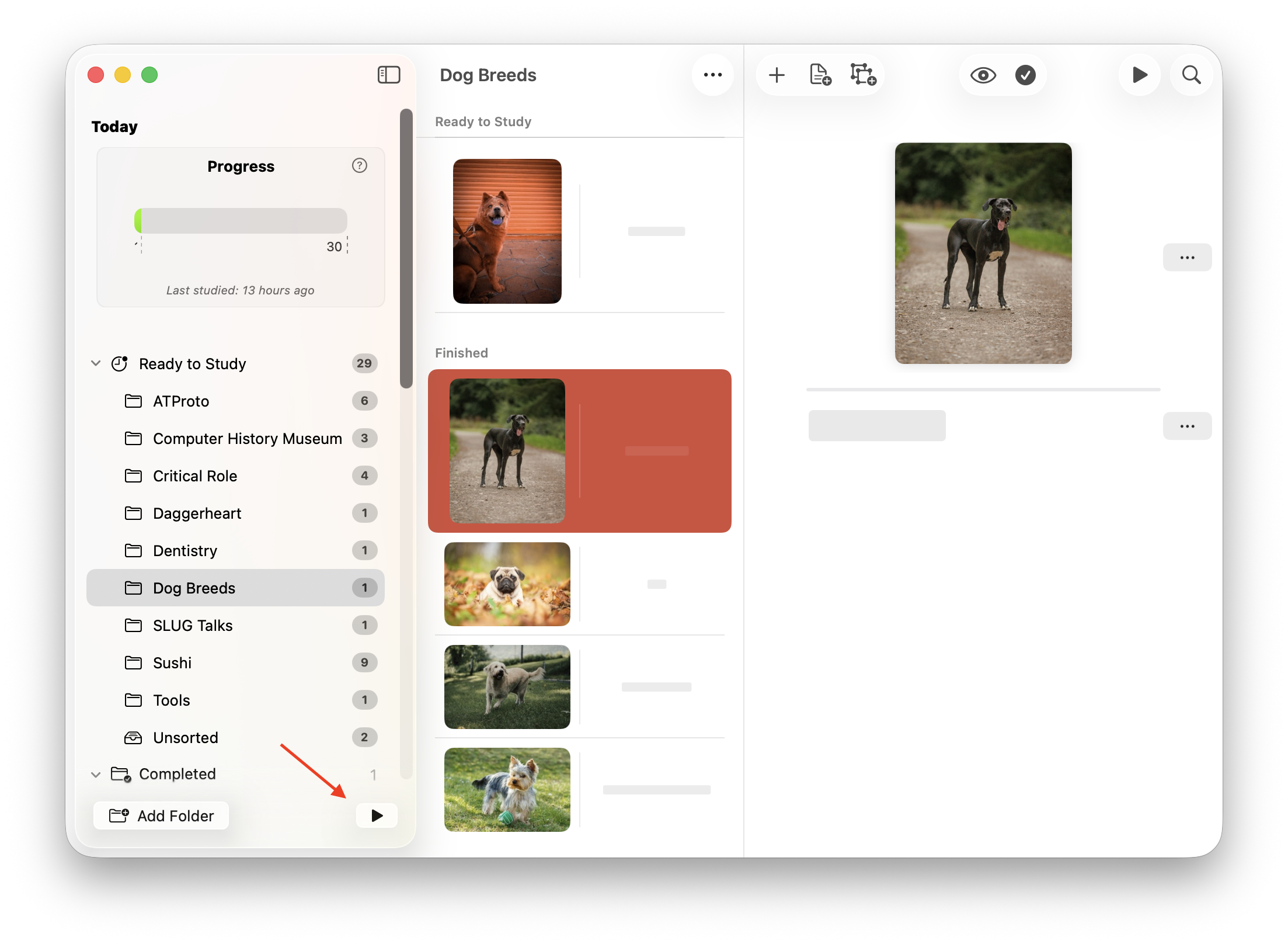
Task: Click the Add Folder button
Action: (x=161, y=815)
